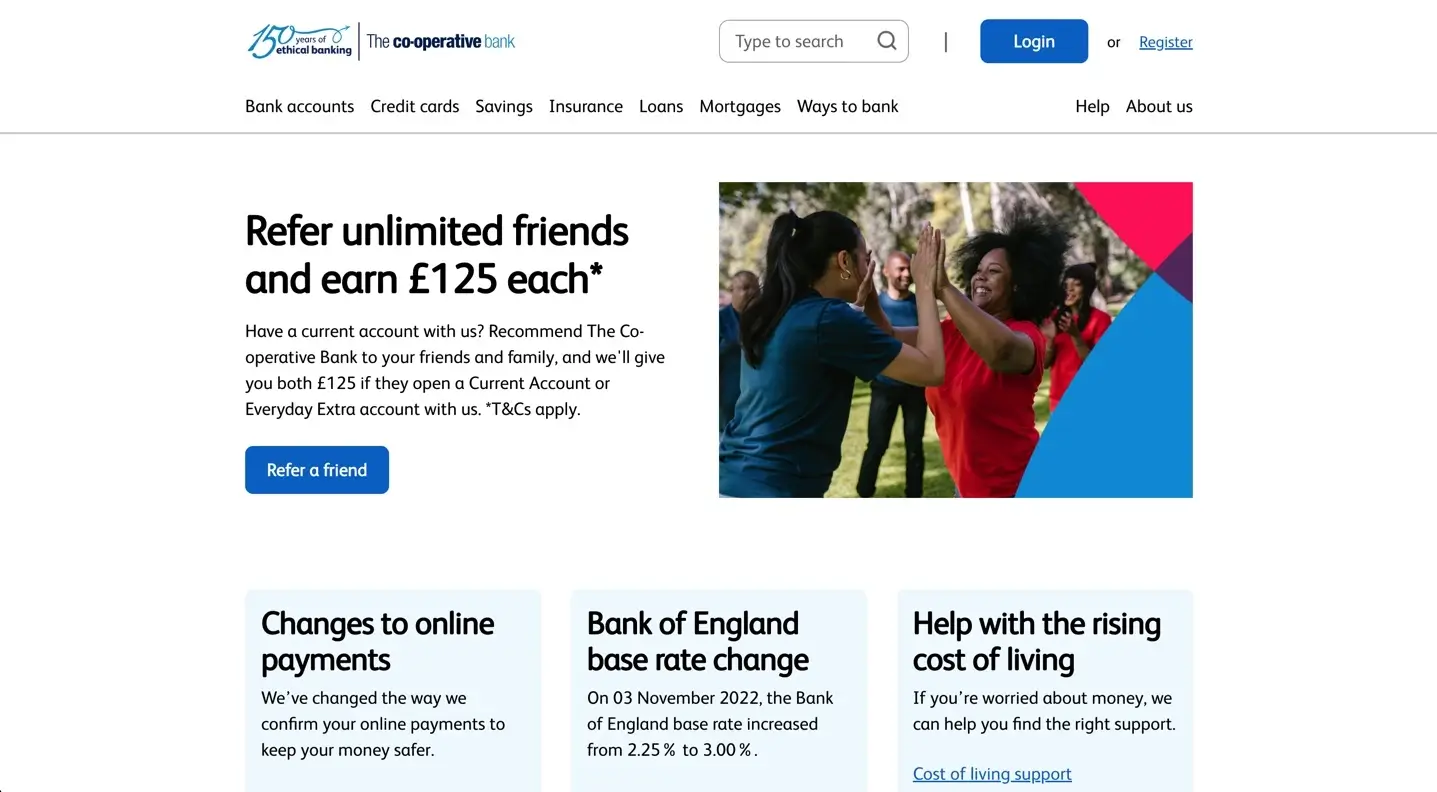Open the Register link
The height and width of the screenshot is (792, 1437).
(1165, 42)
